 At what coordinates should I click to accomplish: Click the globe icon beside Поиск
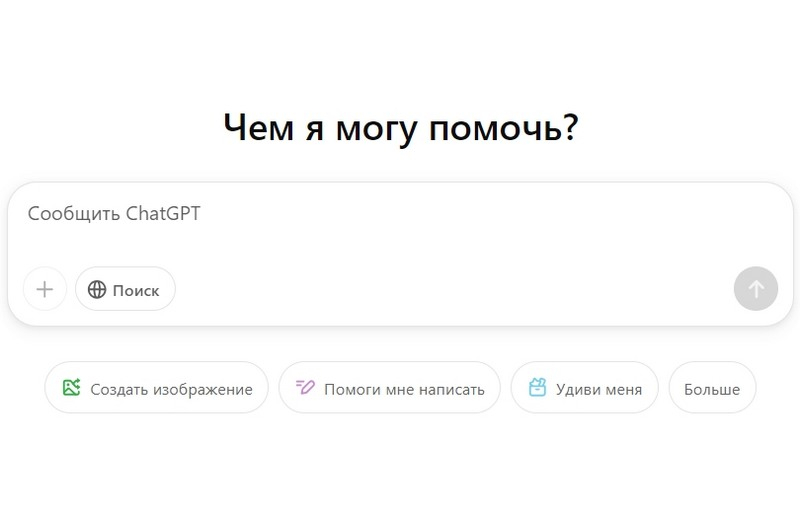click(x=97, y=290)
